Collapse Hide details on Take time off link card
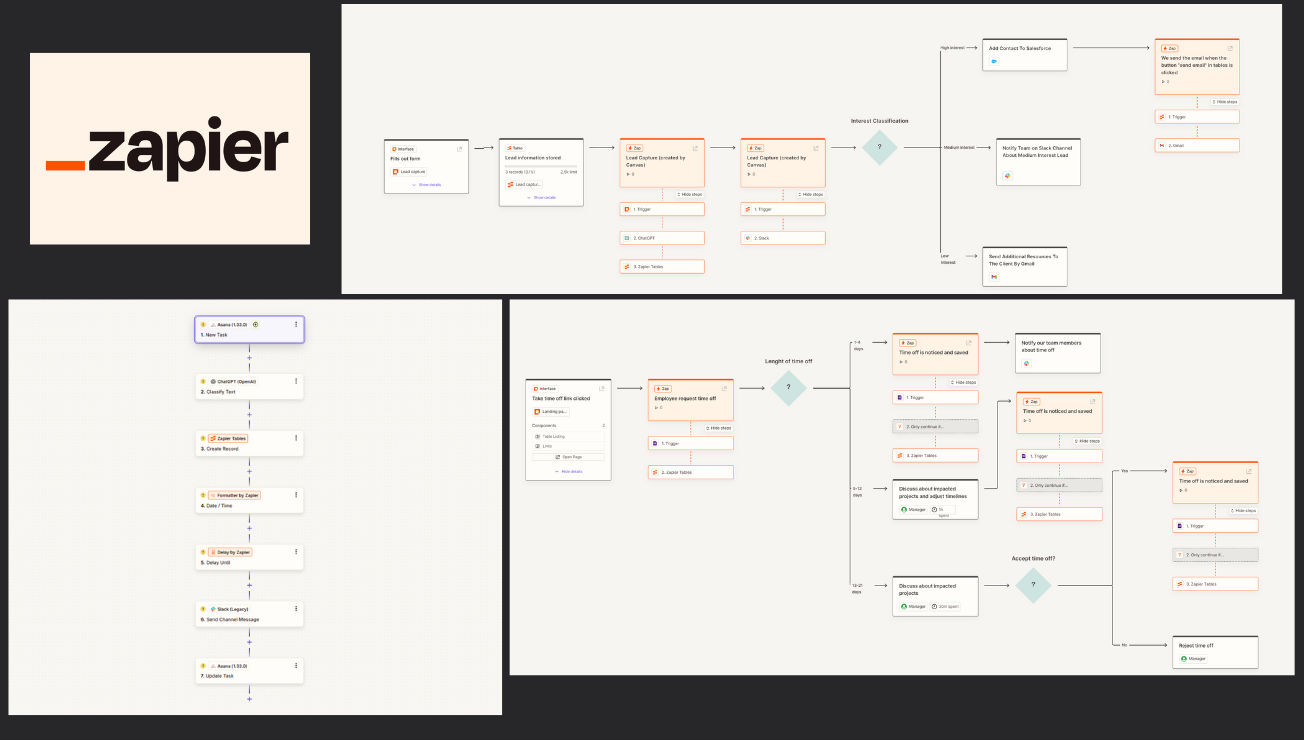This screenshot has height=740, width=1304. [x=569, y=471]
